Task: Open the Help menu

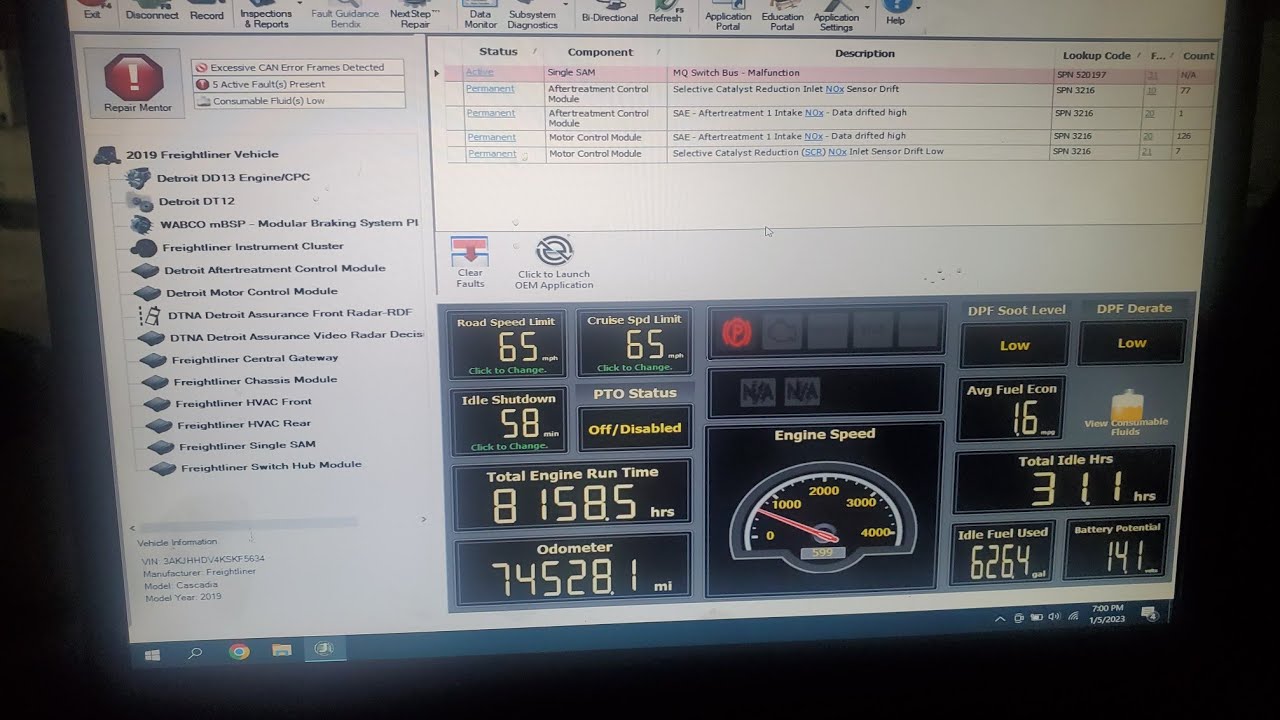Action: [895, 15]
